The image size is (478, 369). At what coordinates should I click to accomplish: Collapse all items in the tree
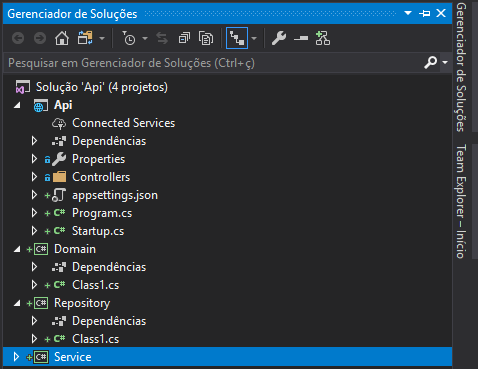pyautogui.click(x=184, y=38)
